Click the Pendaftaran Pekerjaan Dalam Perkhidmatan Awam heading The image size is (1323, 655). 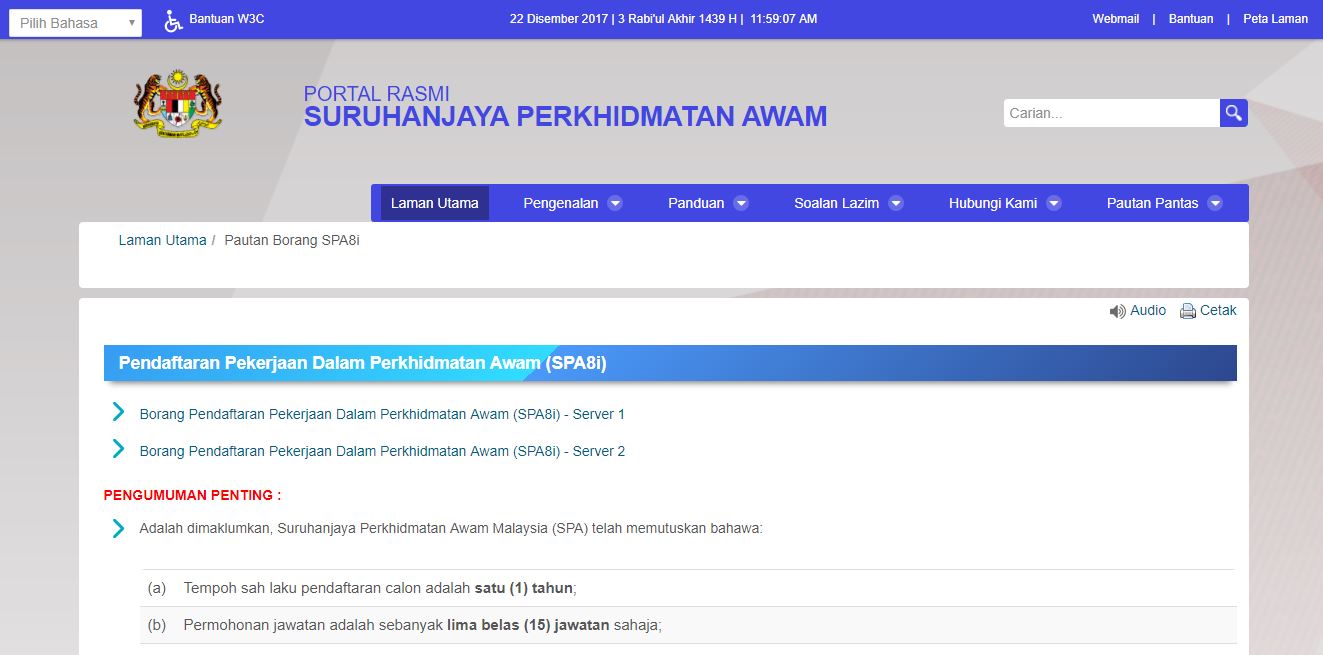tap(363, 363)
